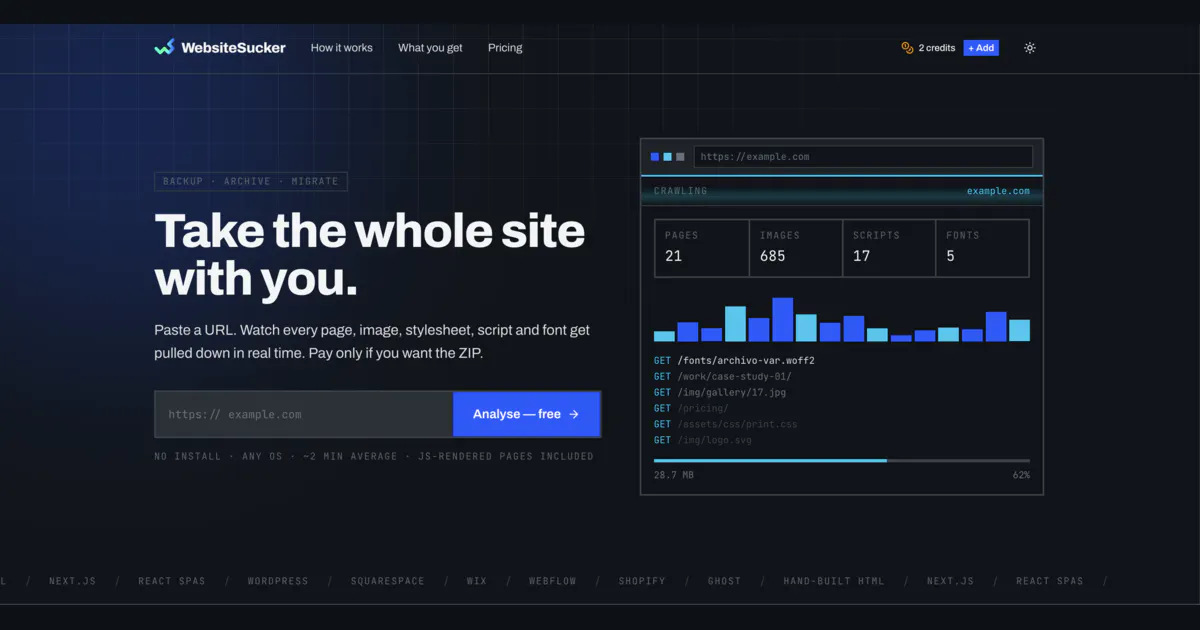Screen dimensions: 1200x630
Task: Click the /assets/css/print.css log line
Action: (x=725, y=424)
